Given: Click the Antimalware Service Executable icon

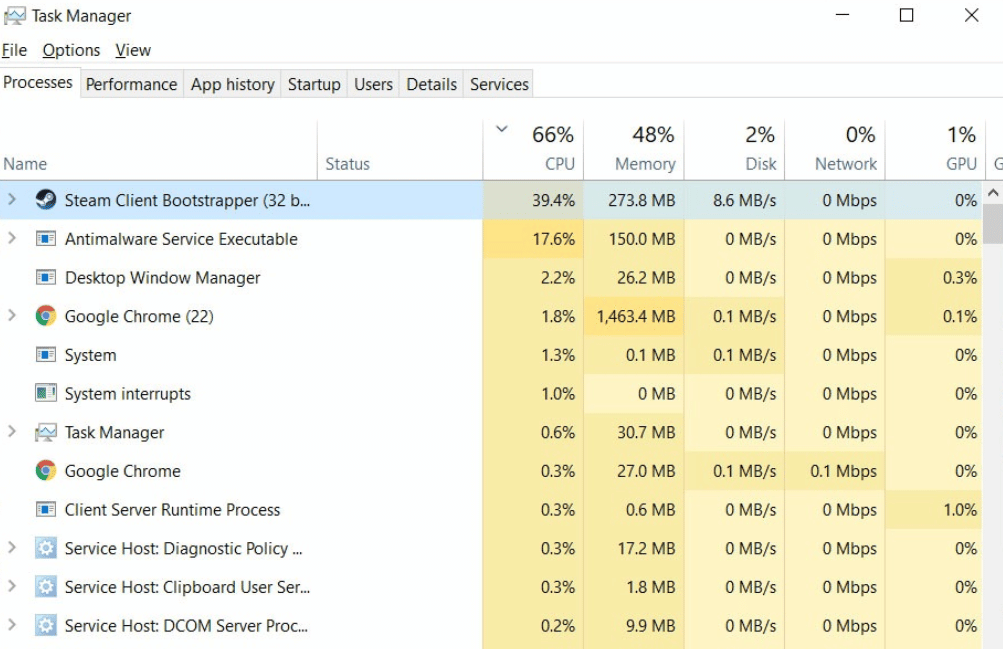Looking at the screenshot, I should pos(45,238).
